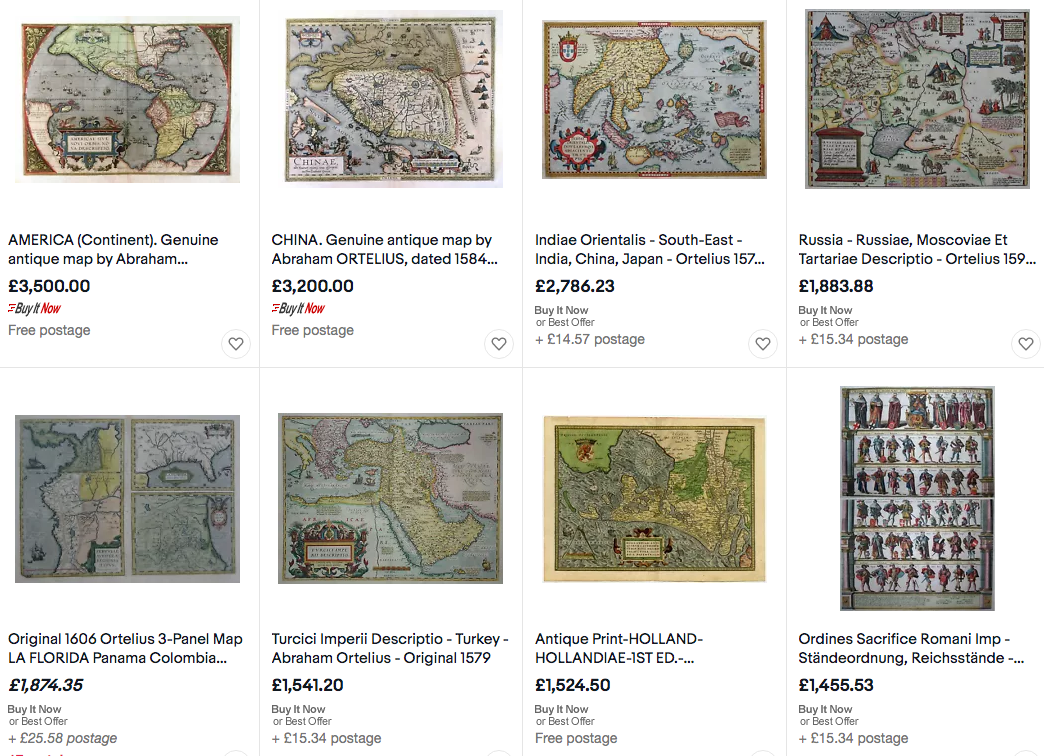This screenshot has width=1044, height=756.
Task: Save the CHINA Ortelius map to watchlist
Action: (499, 344)
